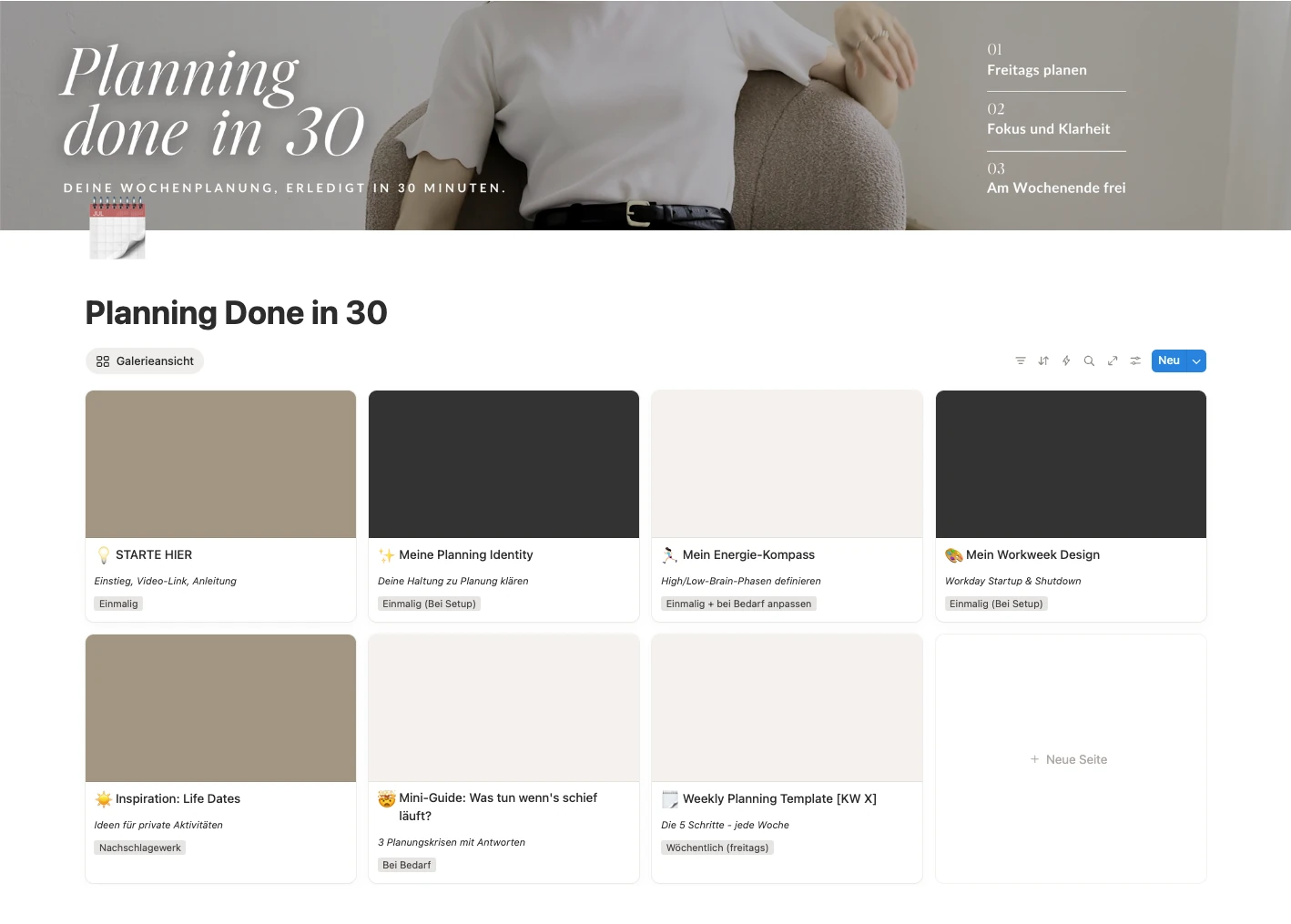Open the Mein Workweek Design page
The height and width of the screenshot is (924, 1291).
click(1032, 555)
